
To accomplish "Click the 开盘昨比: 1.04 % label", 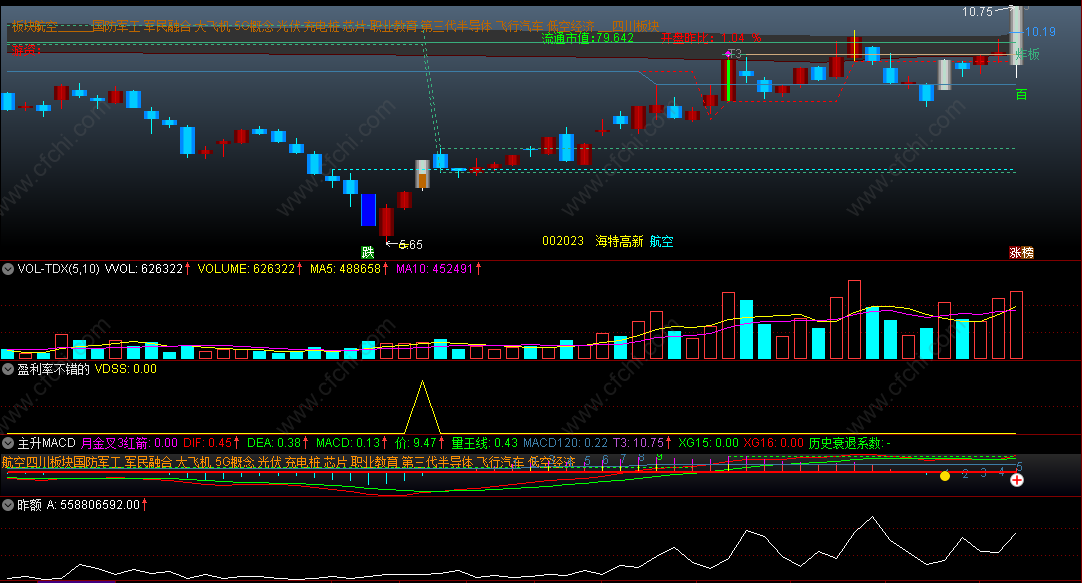I will tap(711, 38).
